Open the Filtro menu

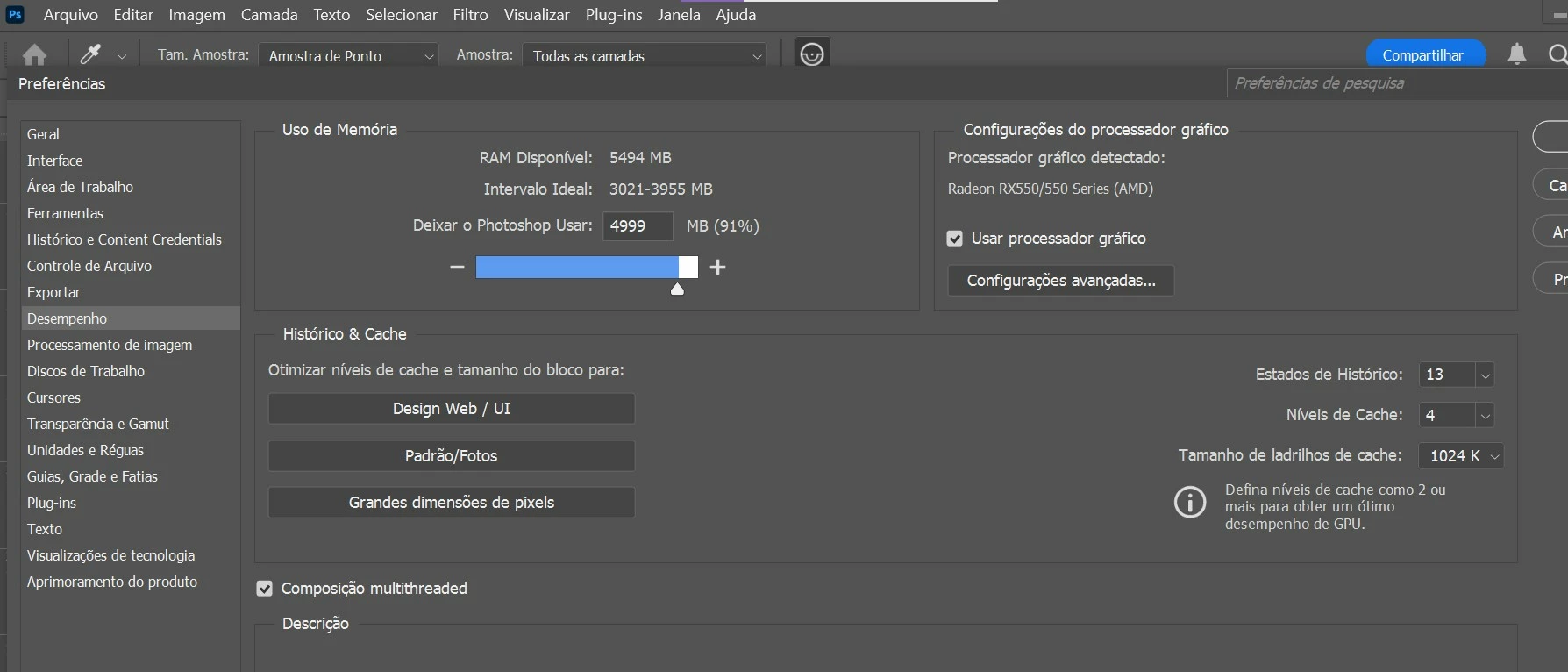tap(470, 15)
